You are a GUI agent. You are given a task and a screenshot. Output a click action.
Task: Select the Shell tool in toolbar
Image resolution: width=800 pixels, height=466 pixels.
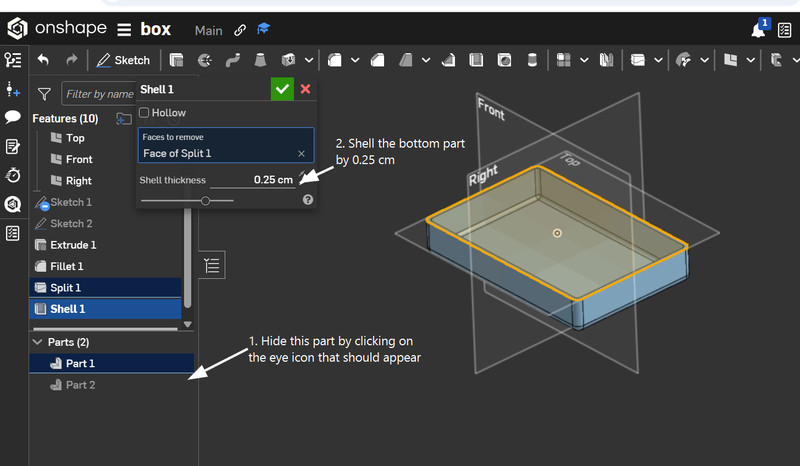pyautogui.click(x=476, y=60)
